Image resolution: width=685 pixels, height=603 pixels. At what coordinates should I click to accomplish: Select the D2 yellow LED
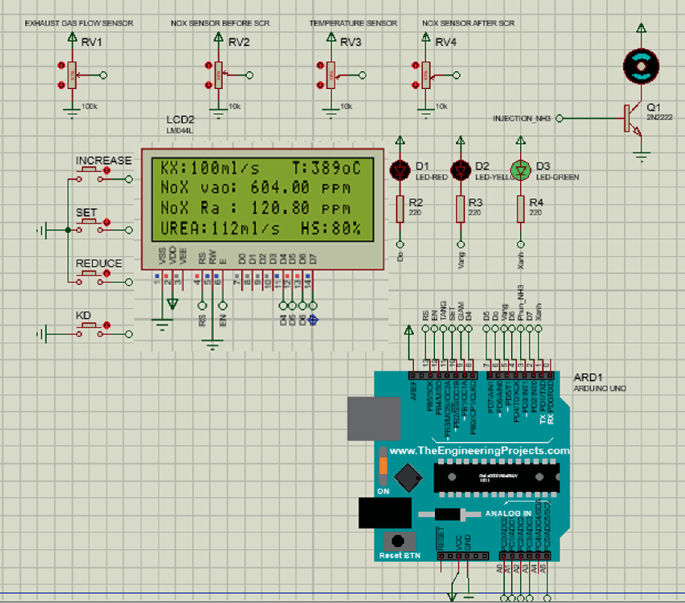460,168
